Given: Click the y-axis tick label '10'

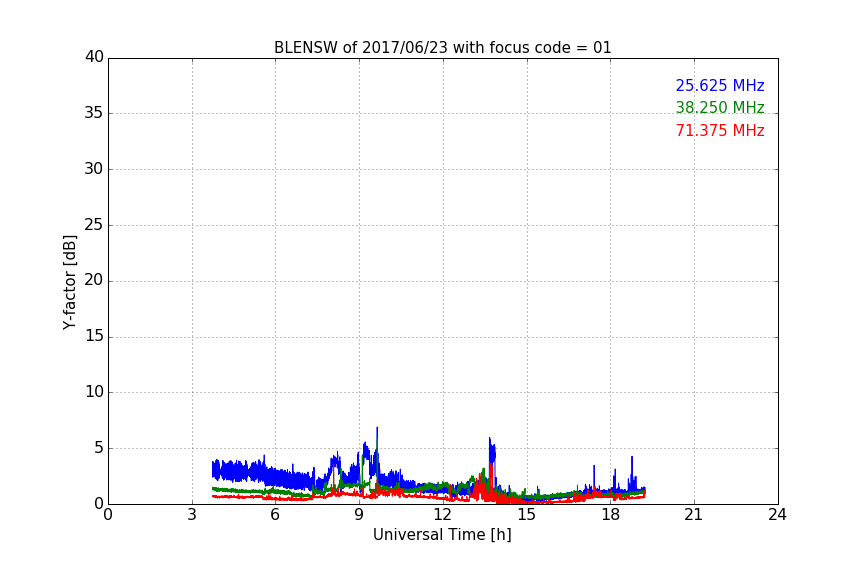Looking at the screenshot, I should (x=94, y=392).
